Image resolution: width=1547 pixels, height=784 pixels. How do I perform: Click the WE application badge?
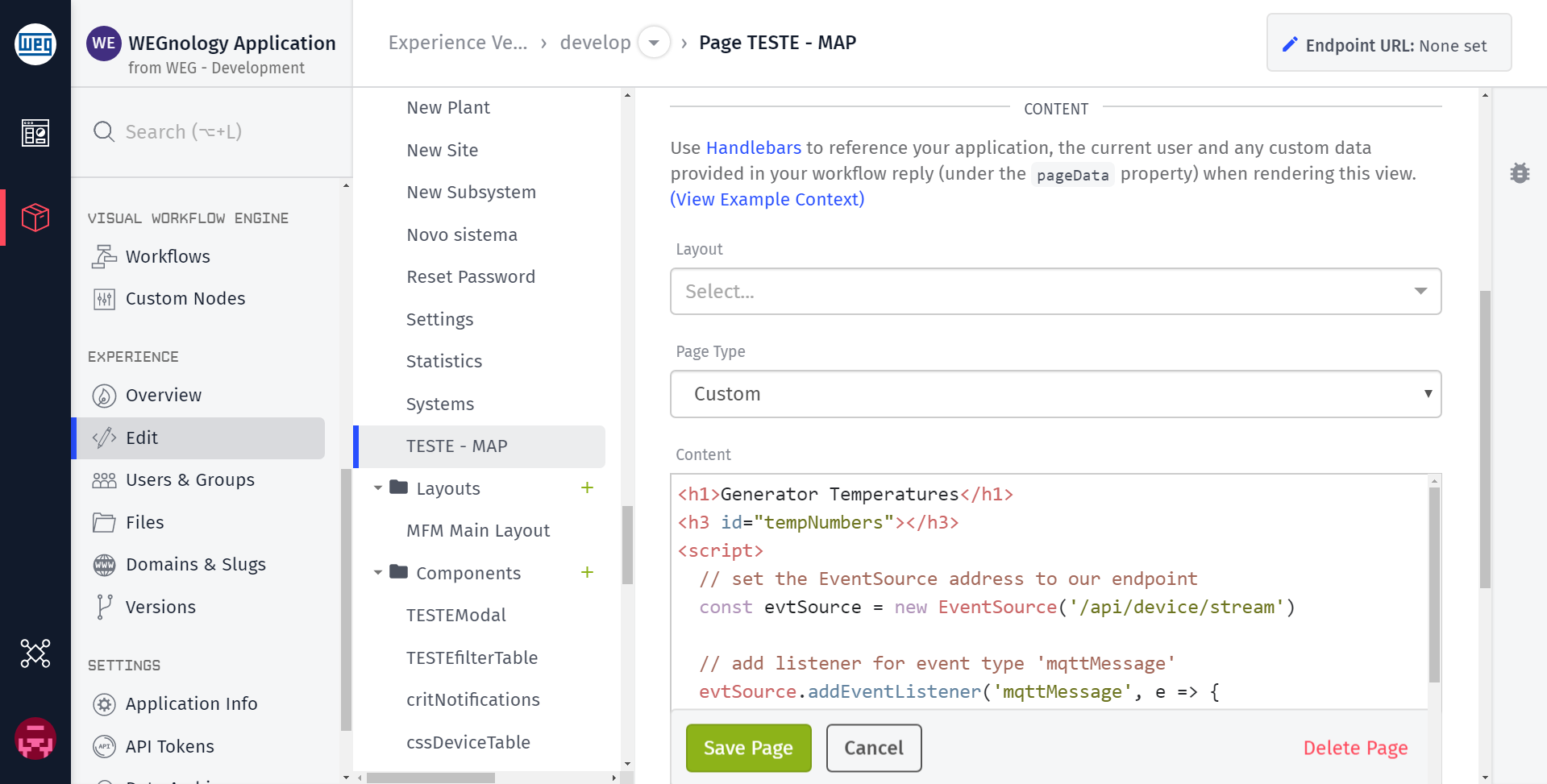click(104, 44)
